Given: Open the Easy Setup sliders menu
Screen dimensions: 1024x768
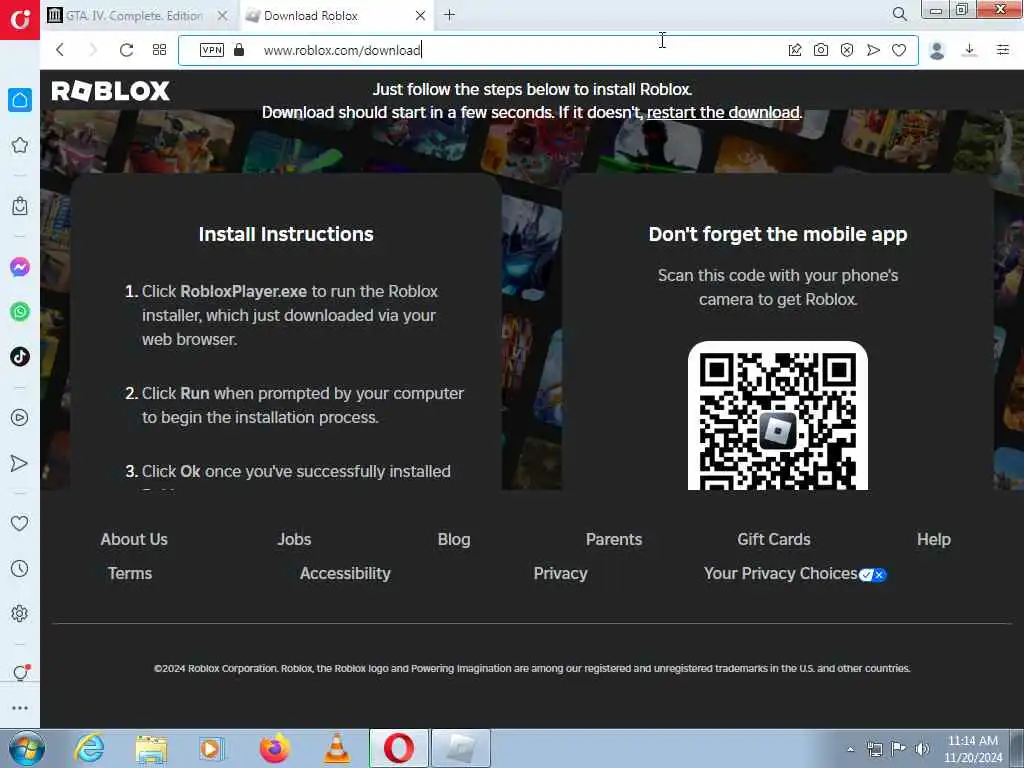Looking at the screenshot, I should pyautogui.click(x=1003, y=50).
